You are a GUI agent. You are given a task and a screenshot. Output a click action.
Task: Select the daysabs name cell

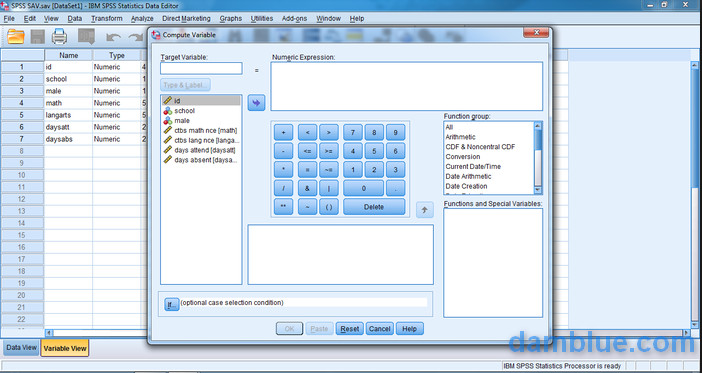point(68,139)
